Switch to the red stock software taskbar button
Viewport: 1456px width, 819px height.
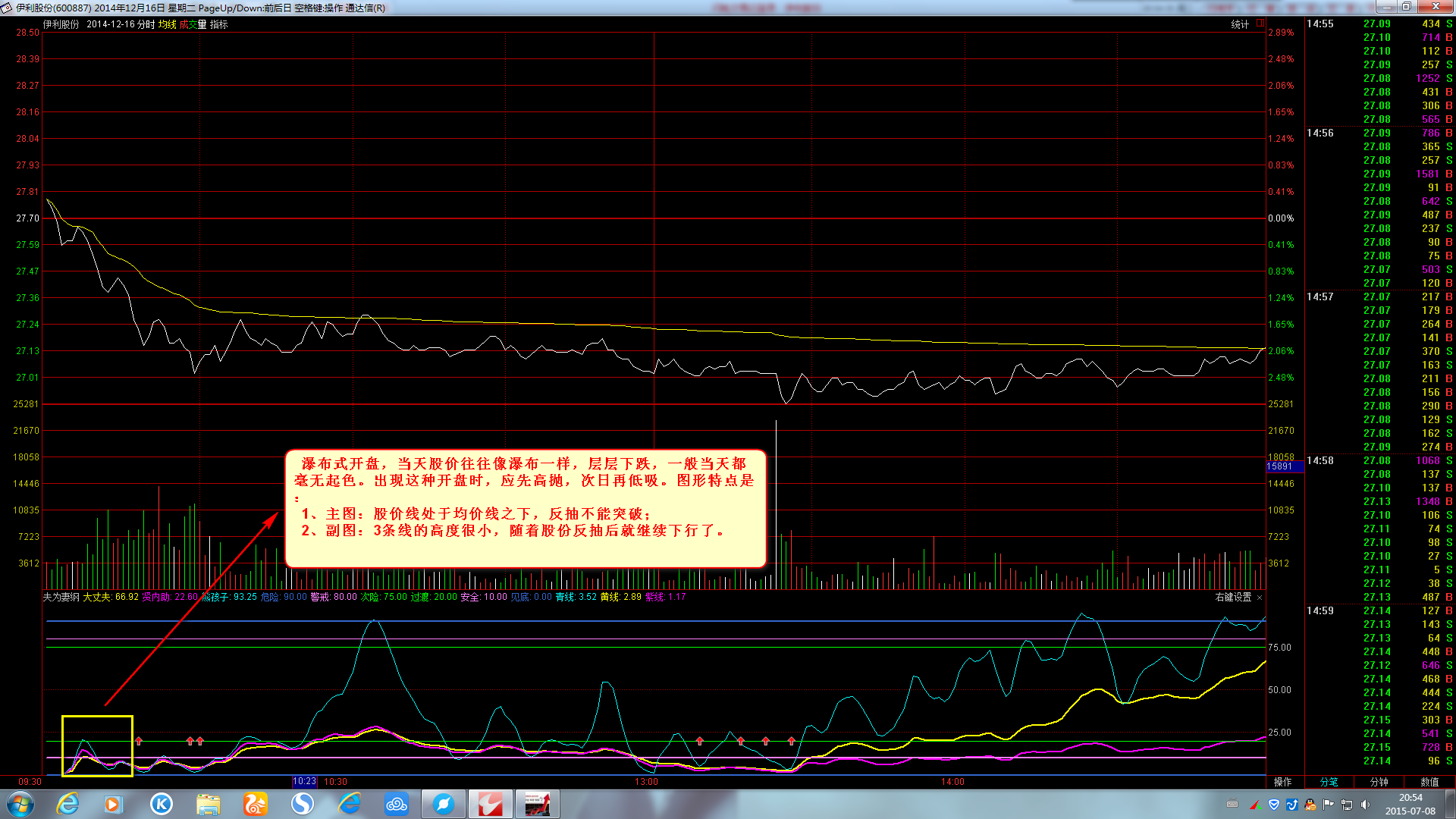[x=491, y=804]
